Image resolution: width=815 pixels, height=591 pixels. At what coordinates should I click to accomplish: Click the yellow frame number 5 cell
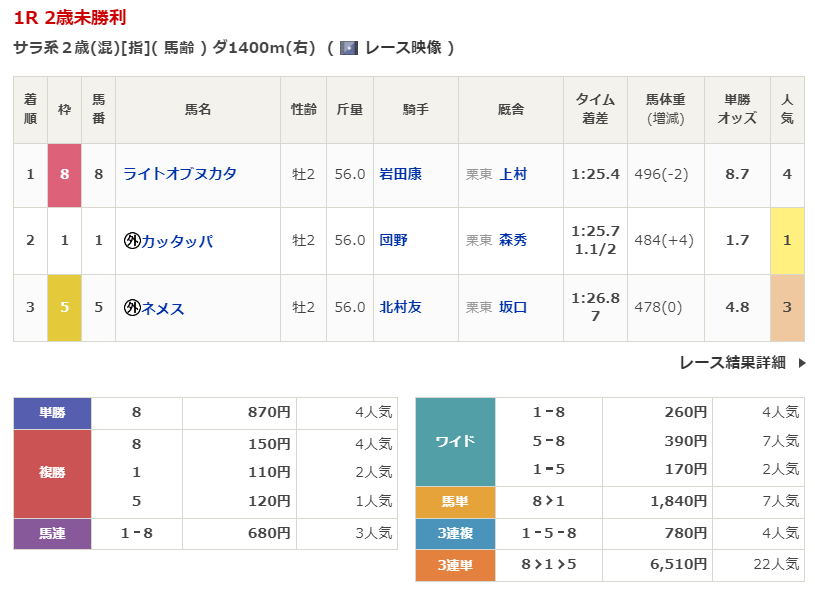click(x=64, y=308)
